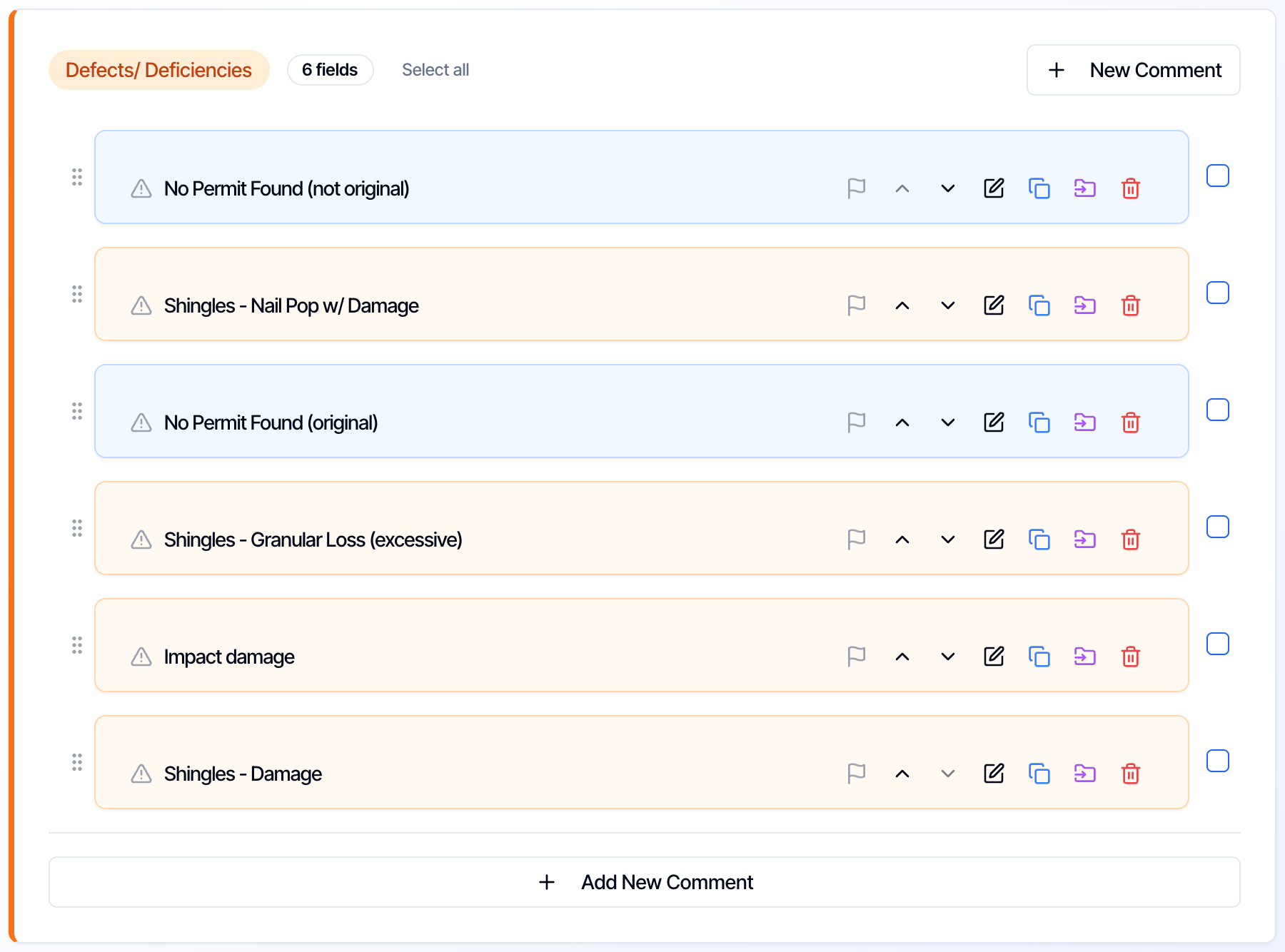Check the No Permit Found (not original) checkbox
The width and height of the screenshot is (1285, 952).
(1218, 176)
